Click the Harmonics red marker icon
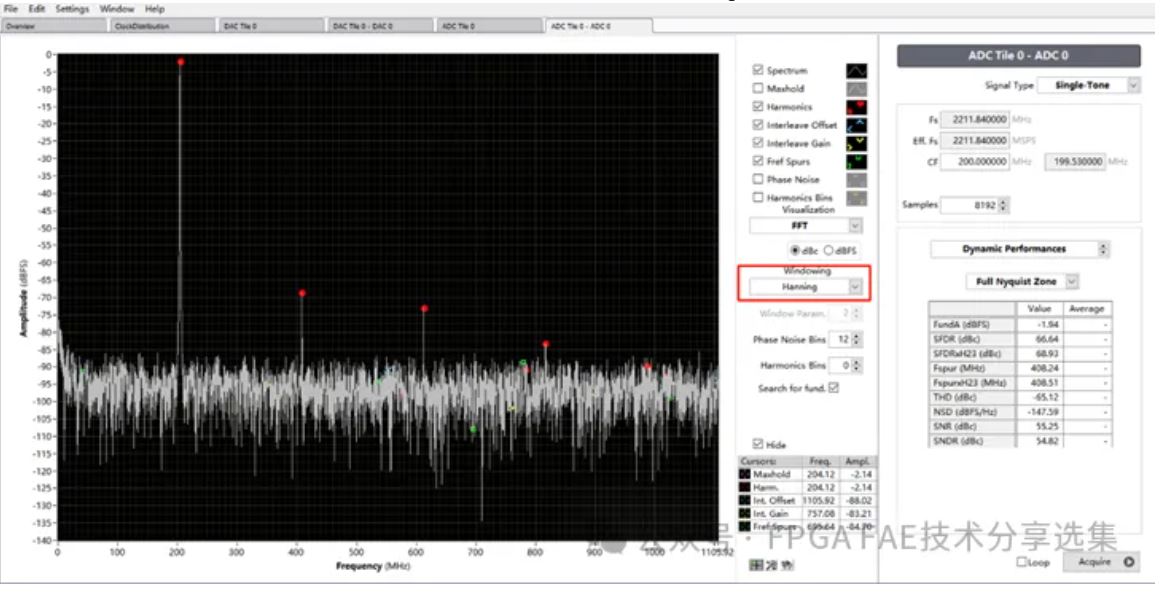The image size is (1165, 595). pos(856,107)
